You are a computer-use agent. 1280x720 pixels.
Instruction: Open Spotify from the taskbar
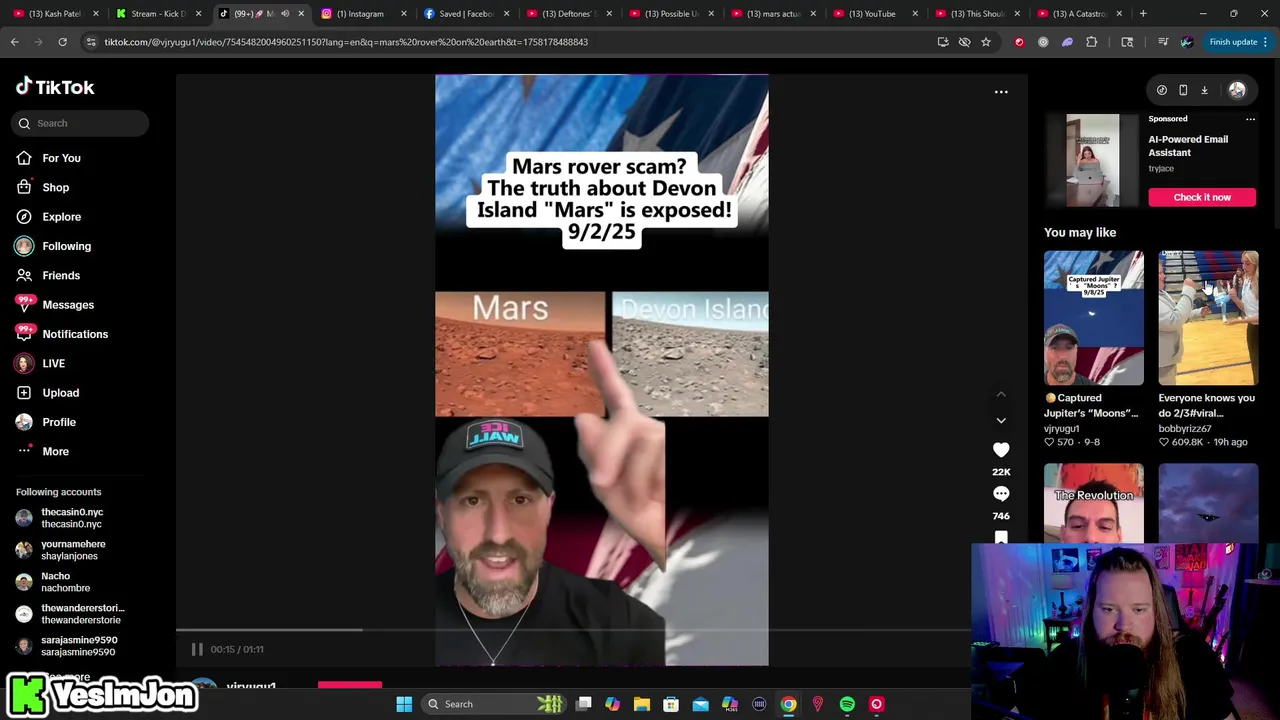point(847,704)
